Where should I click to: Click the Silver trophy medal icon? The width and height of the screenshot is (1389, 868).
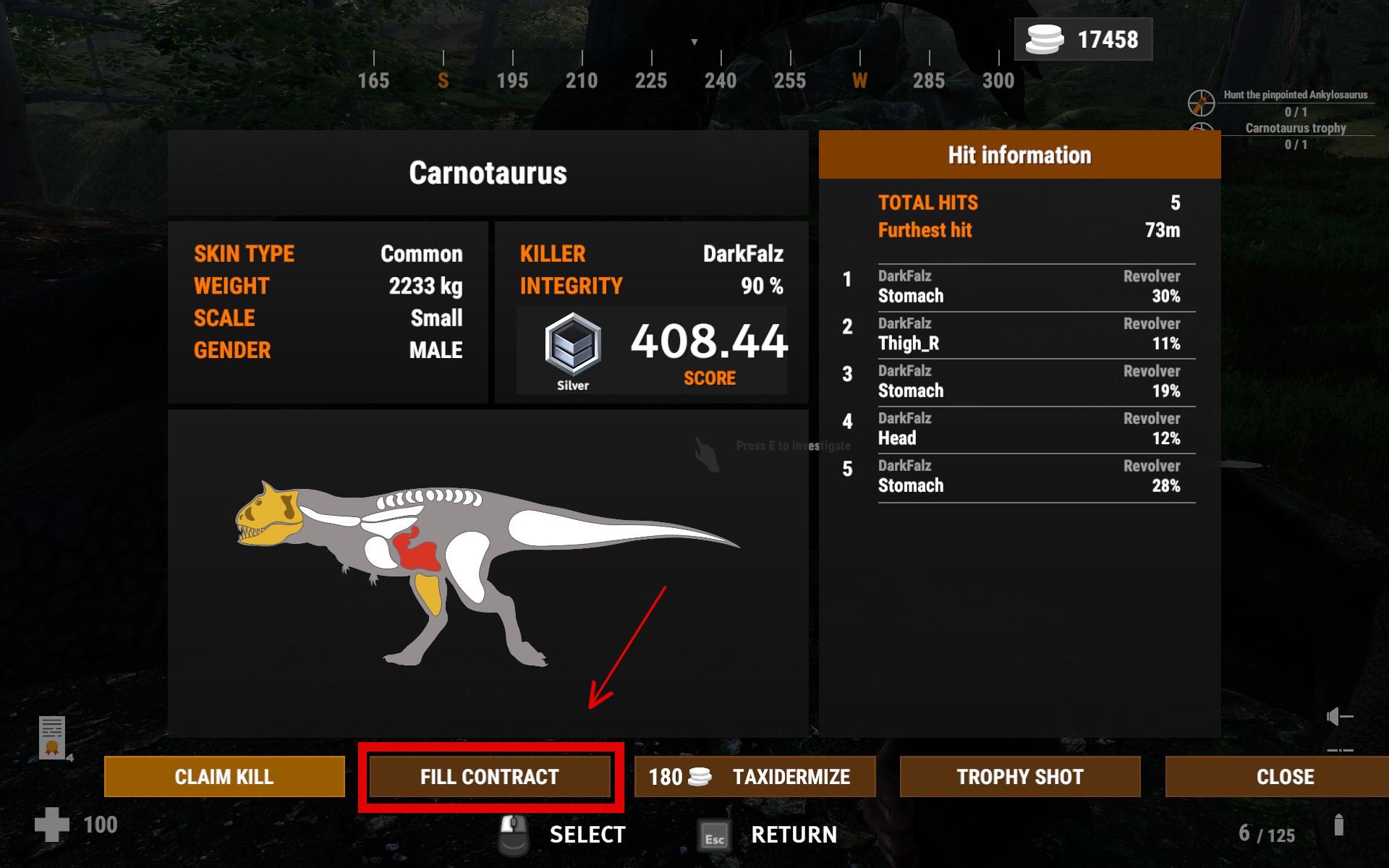point(573,344)
